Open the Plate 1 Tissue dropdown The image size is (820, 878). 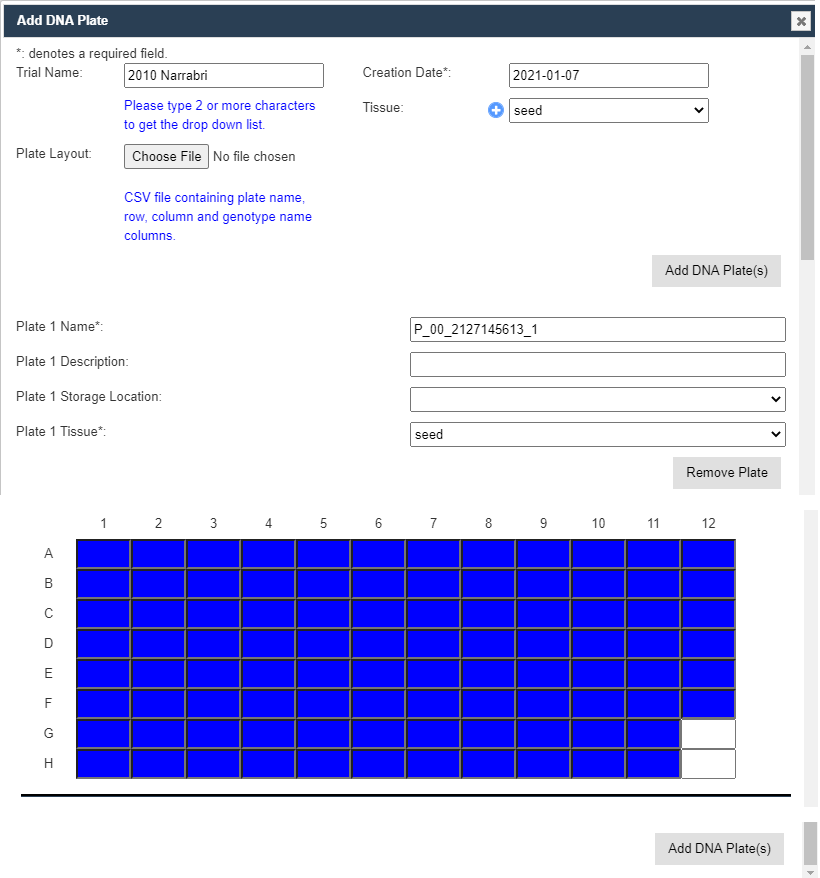point(597,434)
